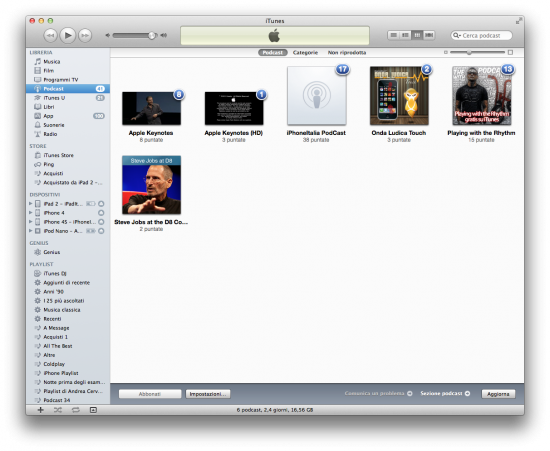Image resolution: width=550 pixels, height=451 pixels.
Task: Select the Categorie tab
Action: click(305, 52)
